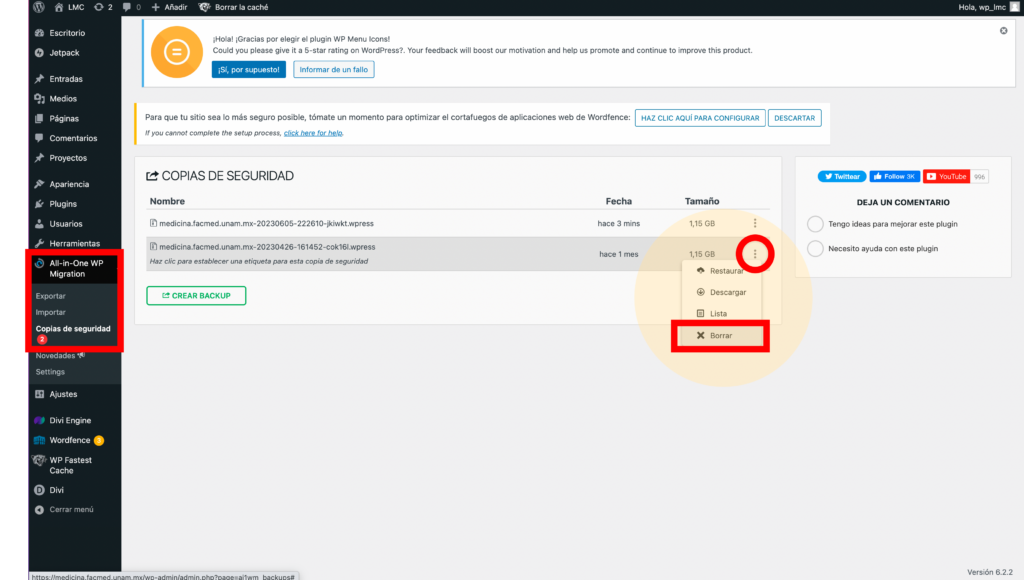Click the Twittear share button
This screenshot has height=580, width=1024.
pos(842,176)
